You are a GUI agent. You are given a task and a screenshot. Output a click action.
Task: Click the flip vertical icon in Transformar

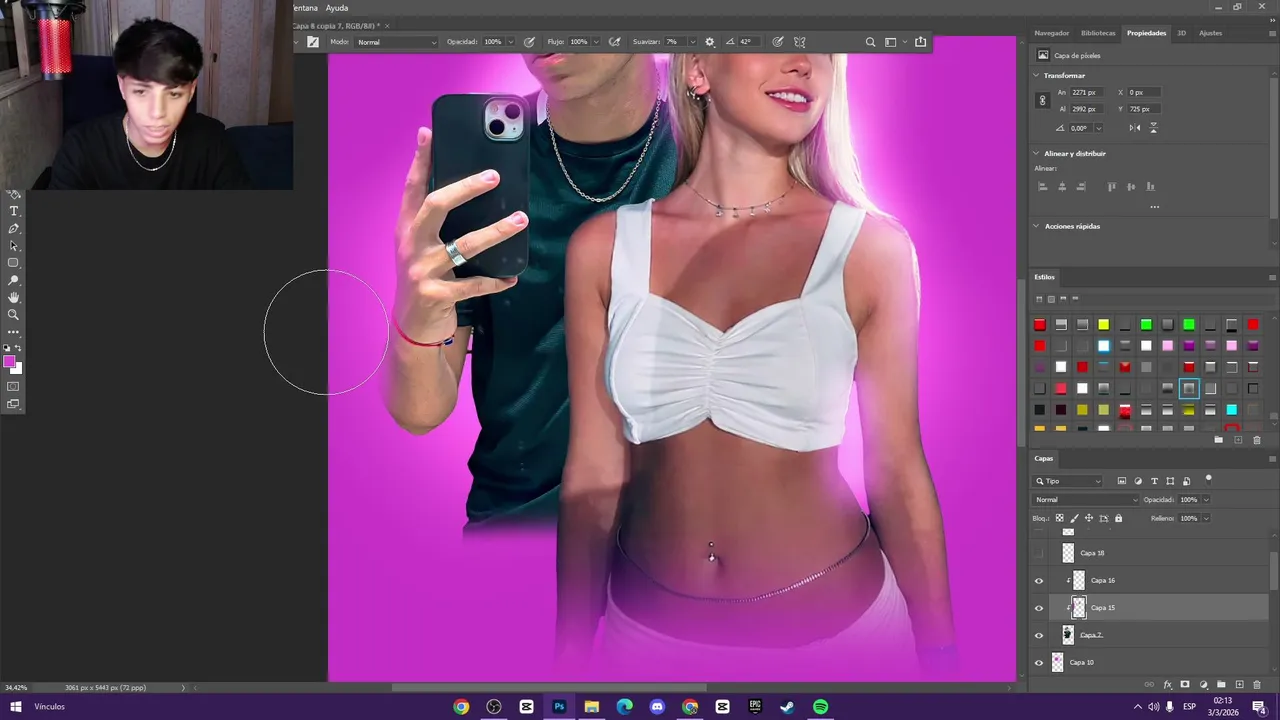pyautogui.click(x=1153, y=128)
